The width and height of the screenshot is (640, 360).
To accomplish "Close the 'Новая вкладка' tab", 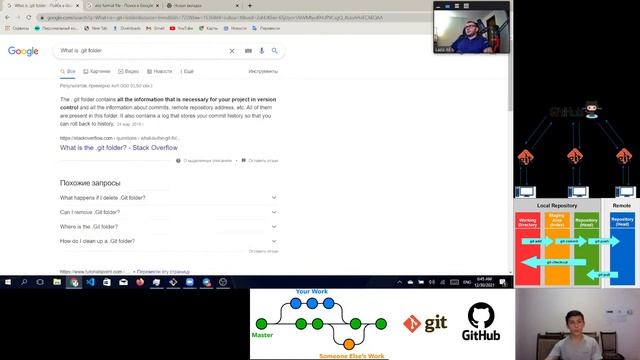I will point(237,6).
